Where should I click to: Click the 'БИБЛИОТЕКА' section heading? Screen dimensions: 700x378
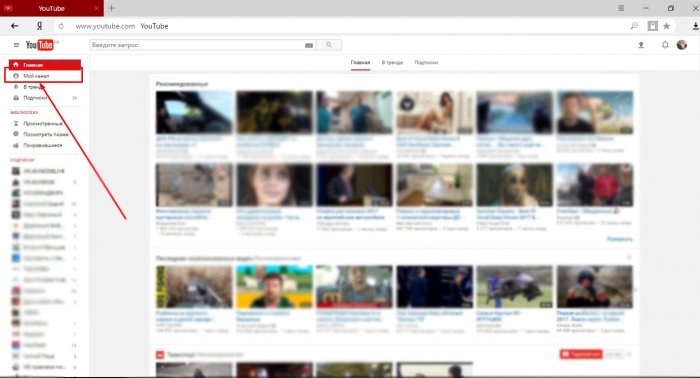point(24,112)
